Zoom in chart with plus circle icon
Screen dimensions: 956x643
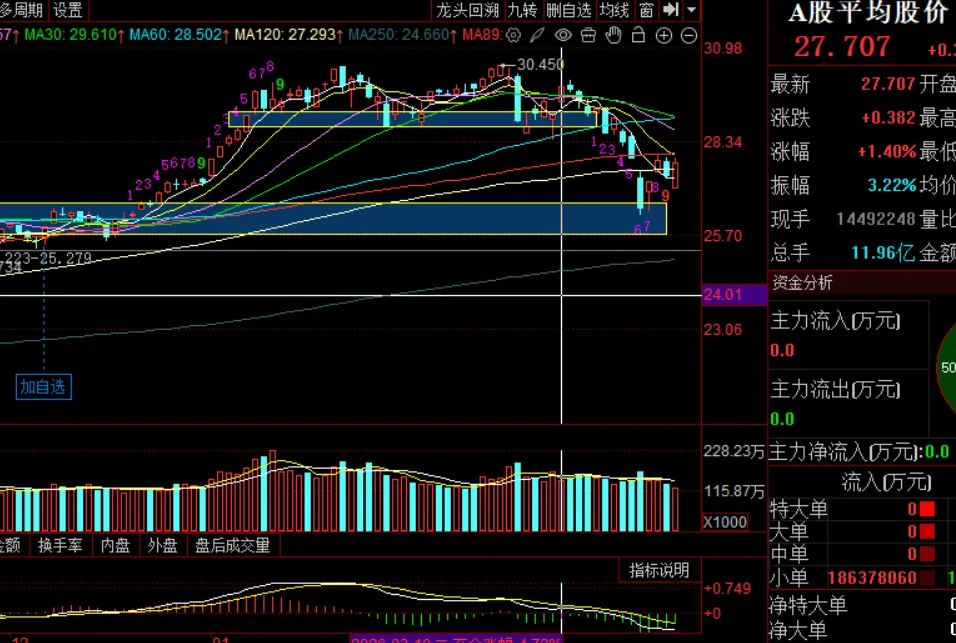click(x=663, y=35)
